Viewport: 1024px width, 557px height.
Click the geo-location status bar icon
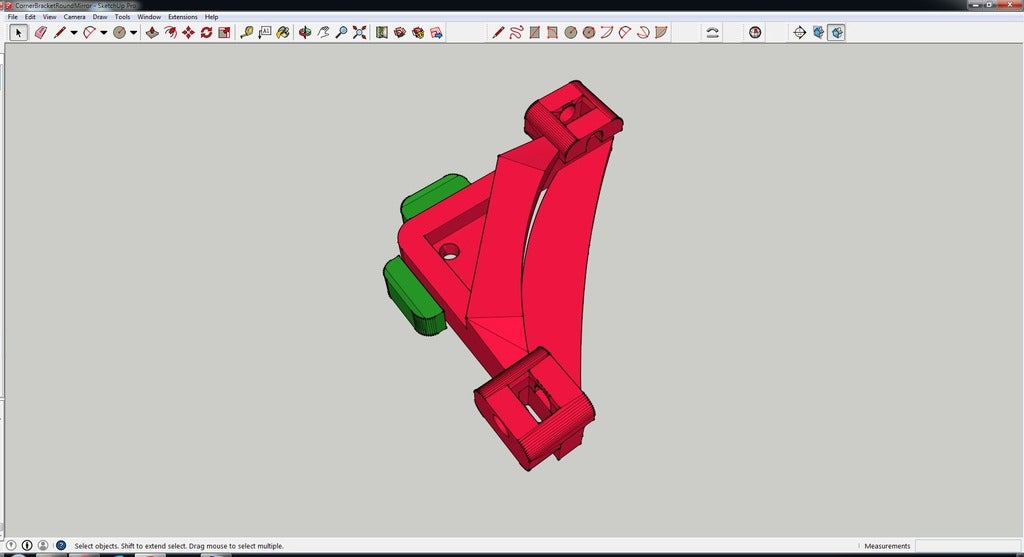click(x=11, y=545)
